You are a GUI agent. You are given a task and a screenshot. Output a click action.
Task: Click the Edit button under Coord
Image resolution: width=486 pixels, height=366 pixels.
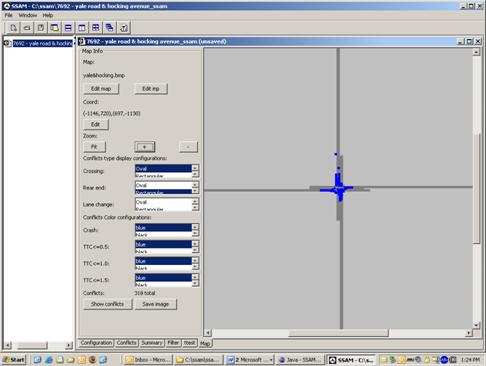point(96,124)
